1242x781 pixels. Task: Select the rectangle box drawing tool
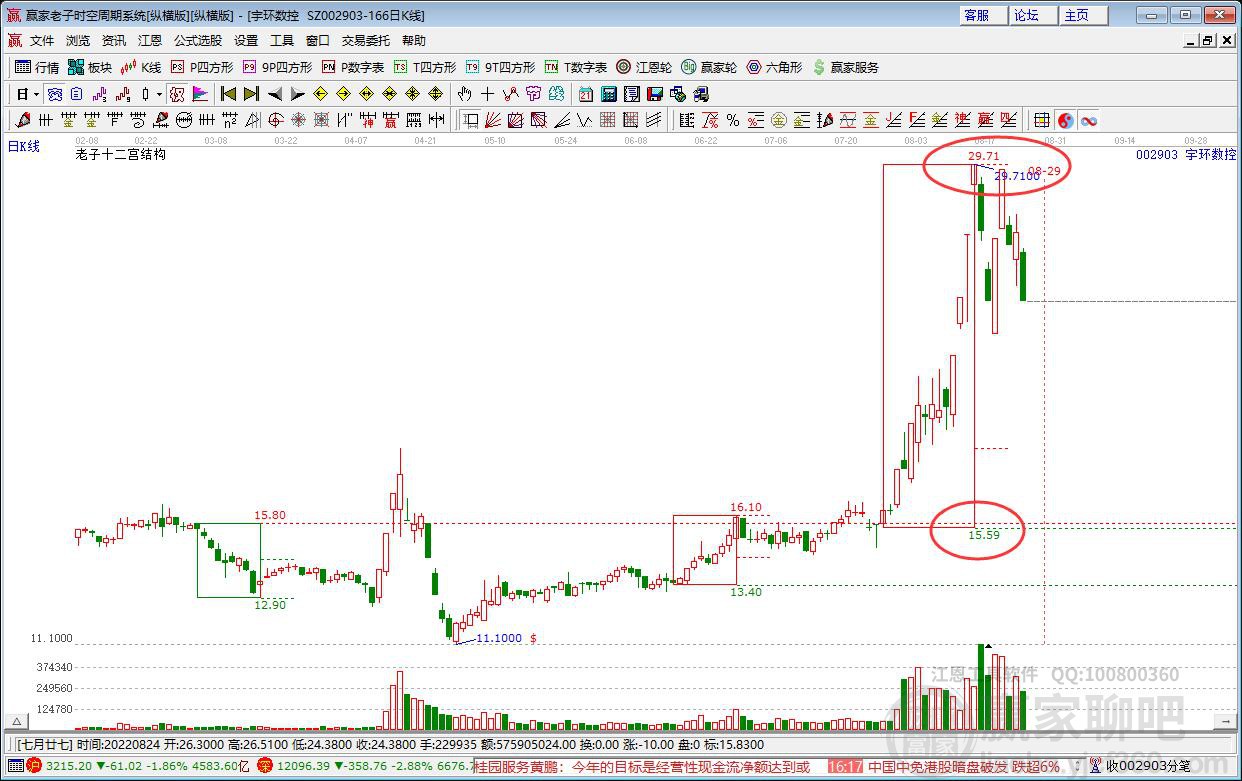tap(470, 120)
